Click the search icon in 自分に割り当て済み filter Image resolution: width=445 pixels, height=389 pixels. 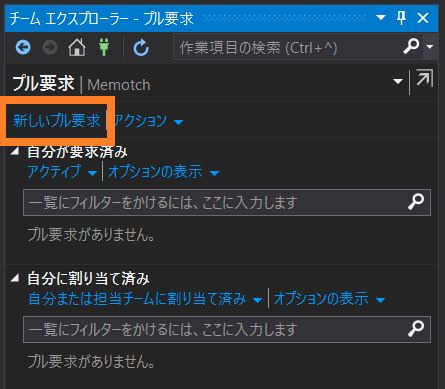[416, 329]
